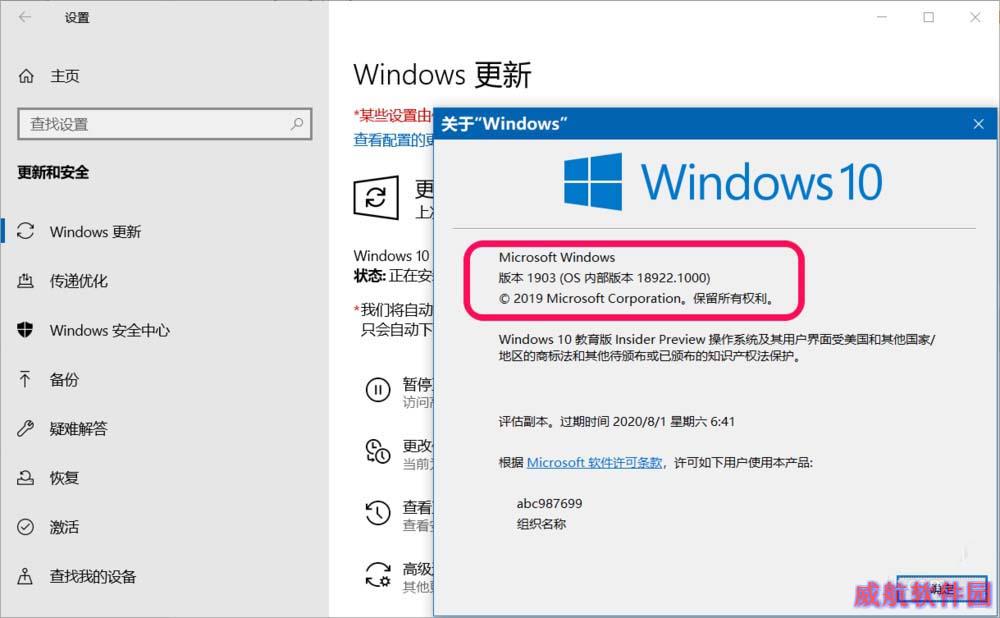Click the 确定 button in the dialog
The image size is (1000, 618).
pyautogui.click(x=941, y=589)
